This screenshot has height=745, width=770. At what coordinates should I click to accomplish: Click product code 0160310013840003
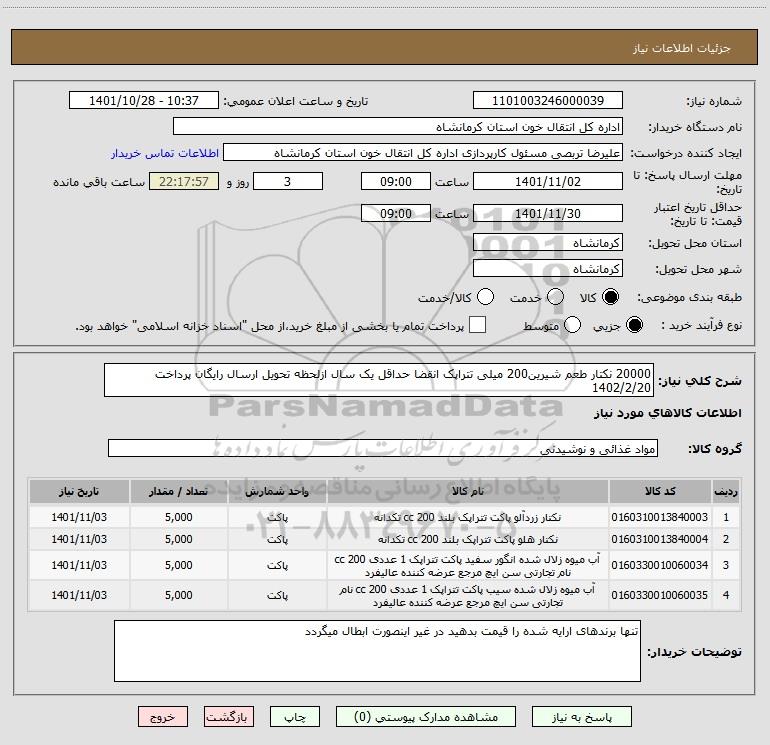click(x=660, y=517)
